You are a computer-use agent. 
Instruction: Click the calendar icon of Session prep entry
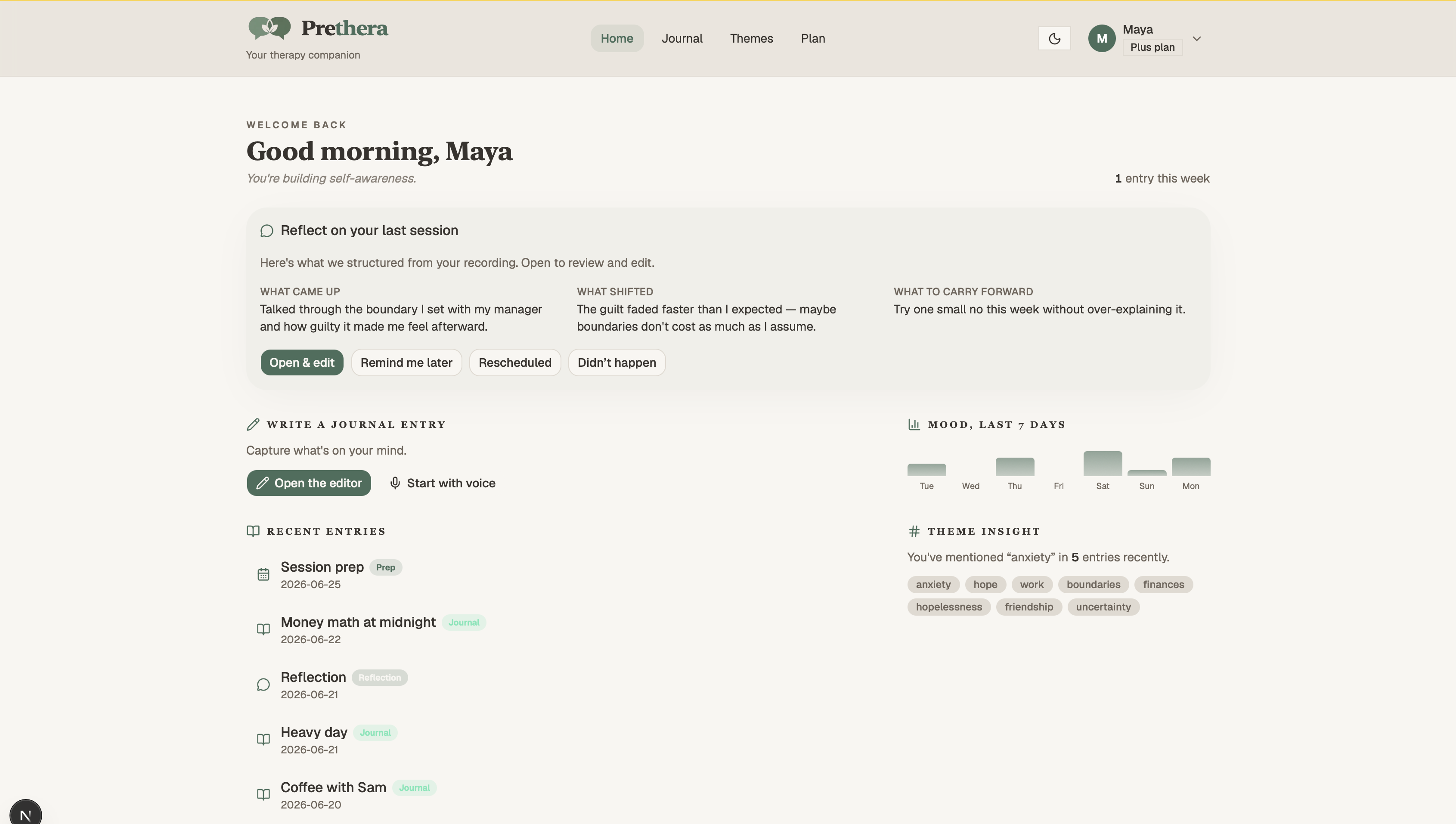pyautogui.click(x=263, y=575)
